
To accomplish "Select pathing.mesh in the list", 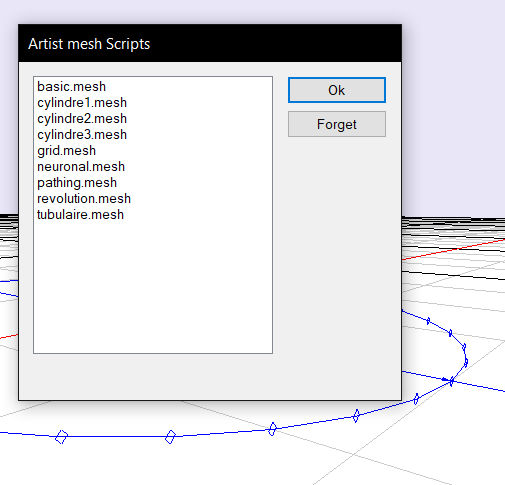I will pyautogui.click(x=77, y=183).
